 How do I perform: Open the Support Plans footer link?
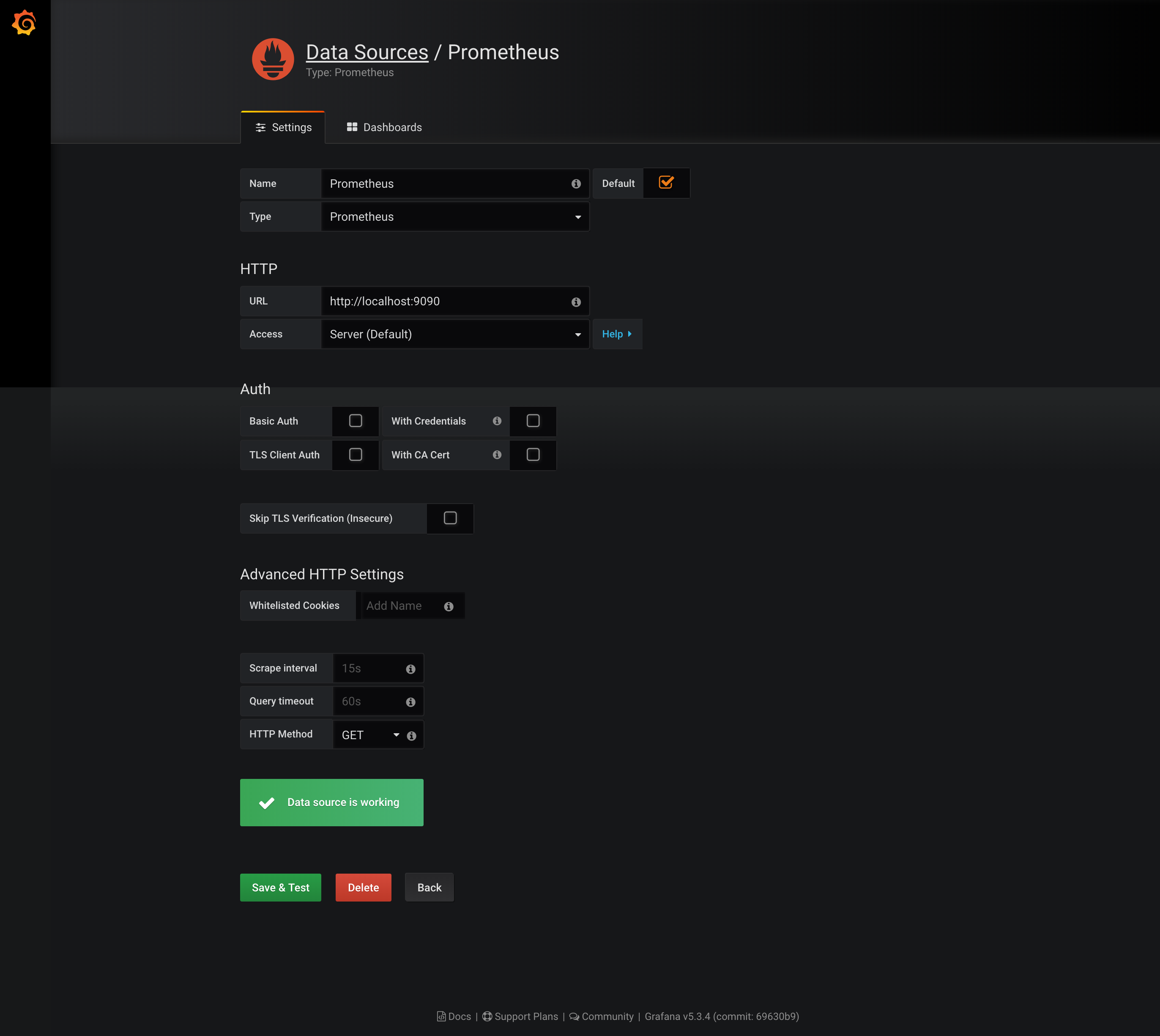click(x=520, y=1016)
